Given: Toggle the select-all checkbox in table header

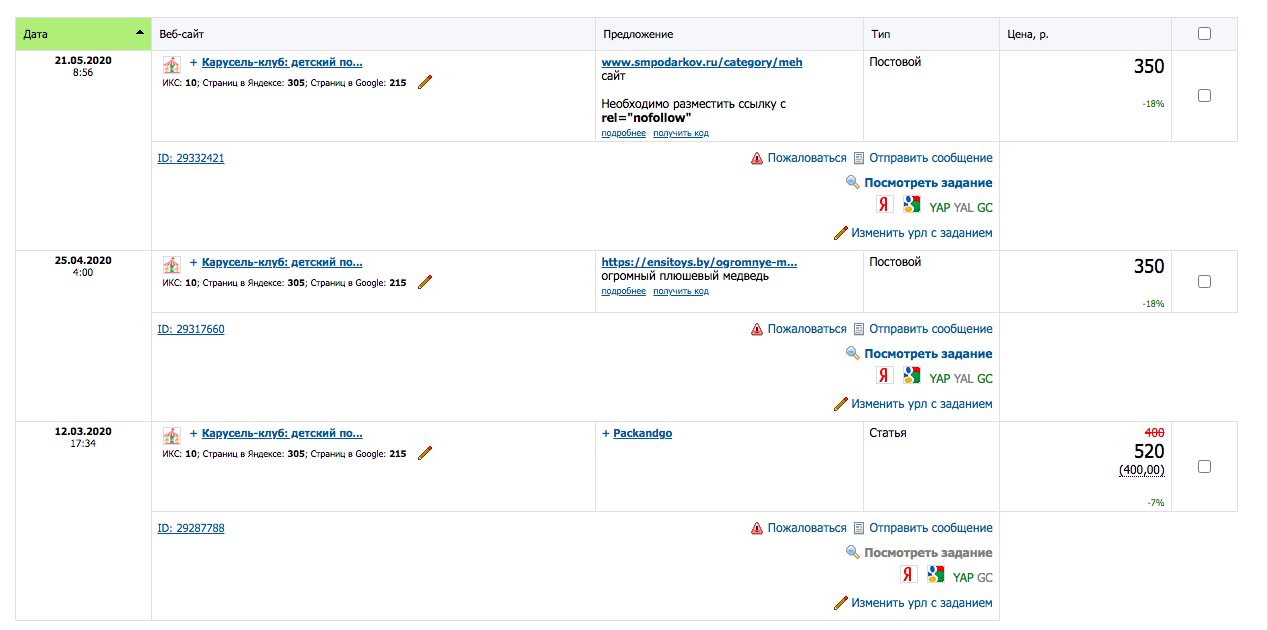Looking at the screenshot, I should tap(1204, 34).
